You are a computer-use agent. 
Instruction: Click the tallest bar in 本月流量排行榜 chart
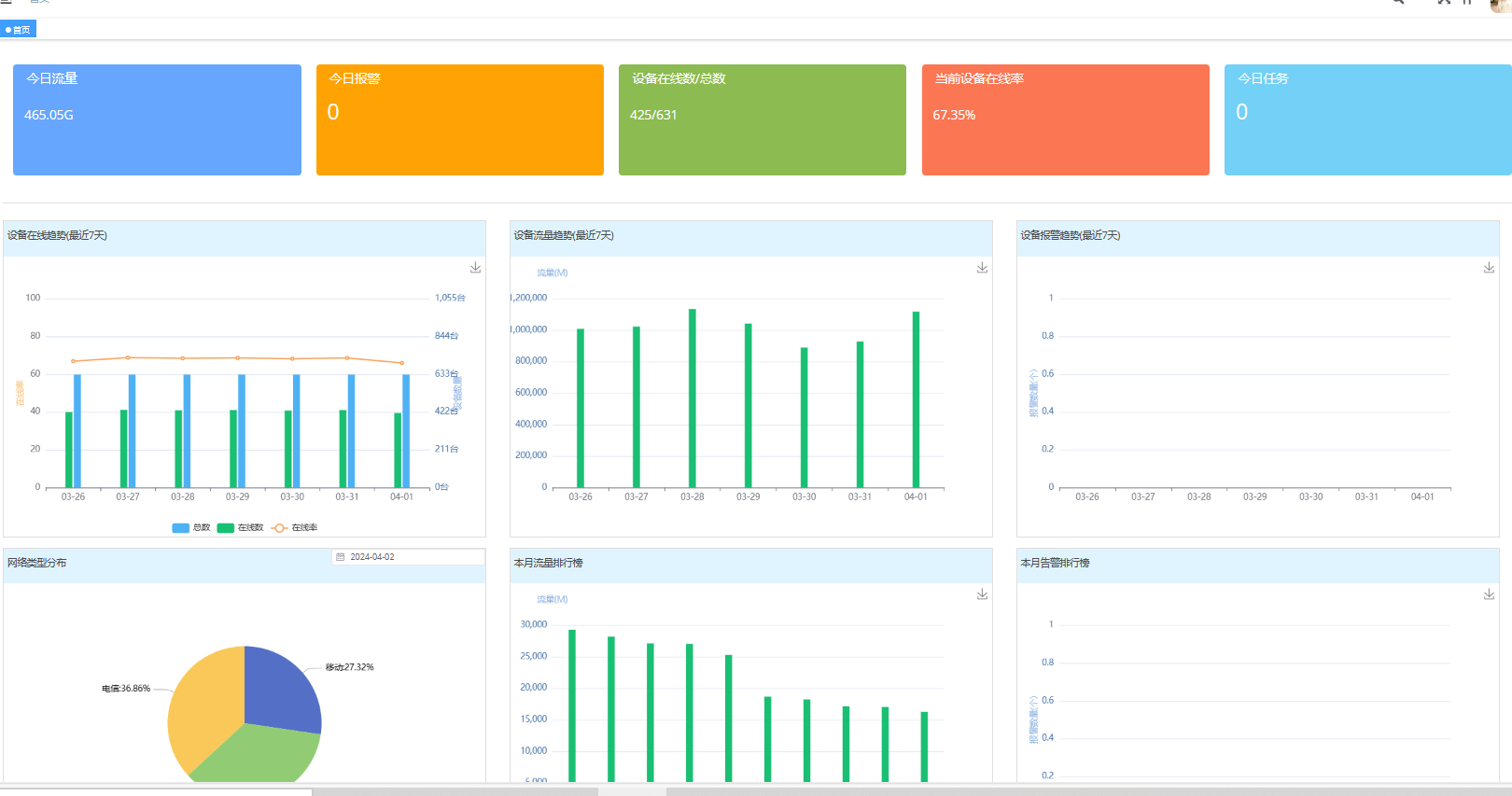(572, 705)
